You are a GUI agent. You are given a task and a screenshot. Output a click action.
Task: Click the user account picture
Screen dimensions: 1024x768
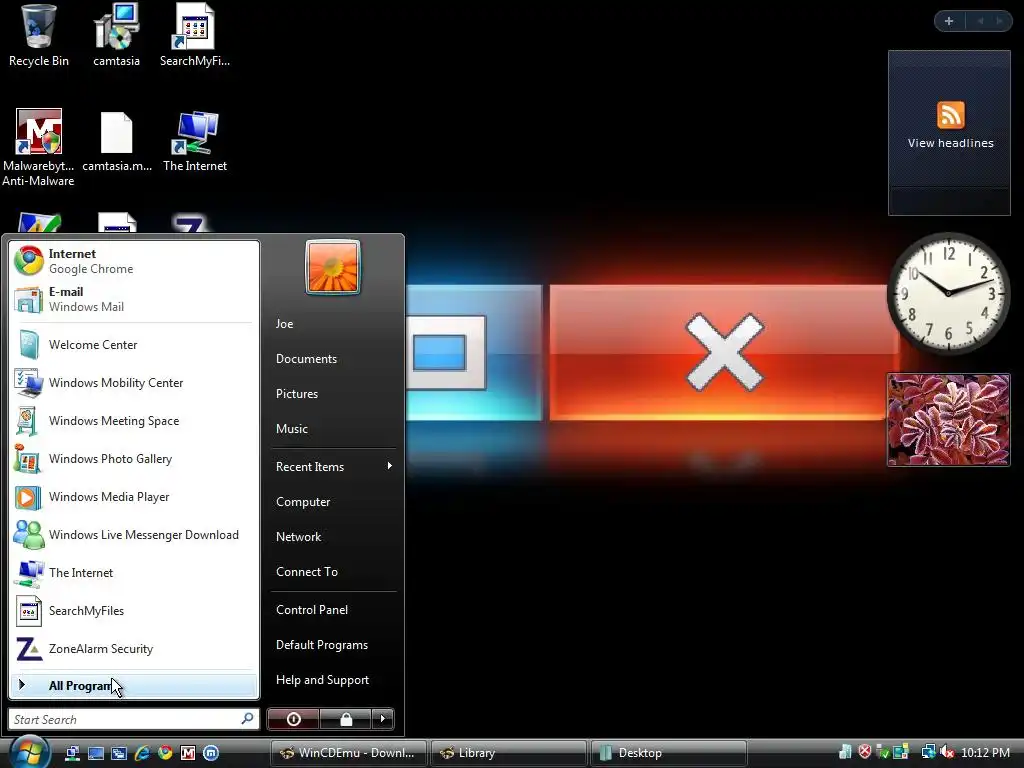[332, 267]
